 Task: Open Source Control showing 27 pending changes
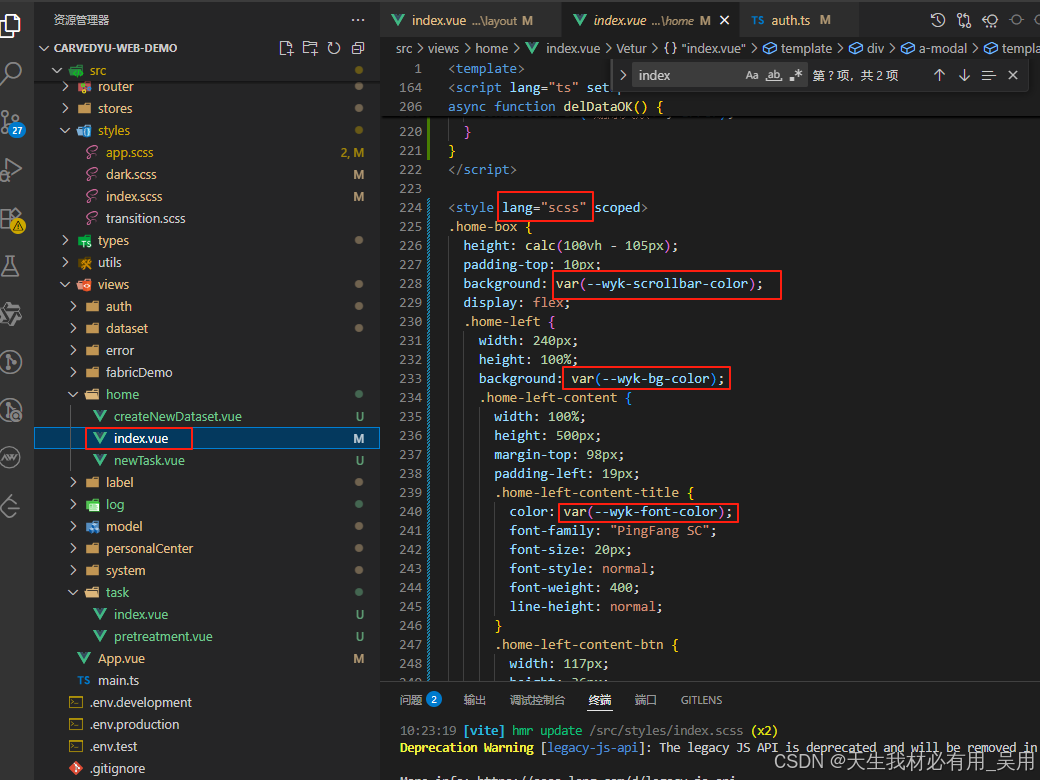point(13,123)
